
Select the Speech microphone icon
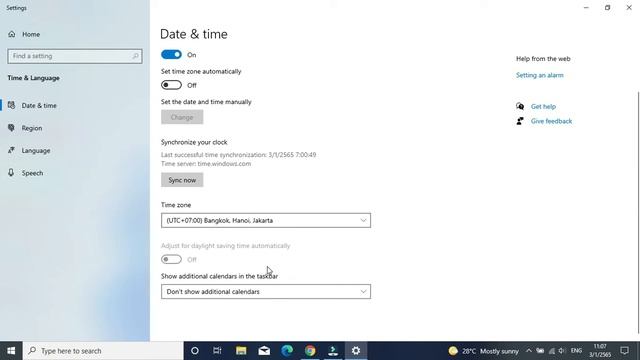(11, 173)
